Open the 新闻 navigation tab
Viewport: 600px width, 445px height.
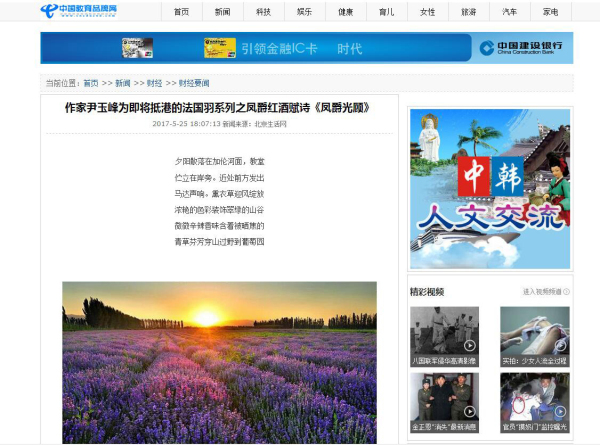click(222, 12)
